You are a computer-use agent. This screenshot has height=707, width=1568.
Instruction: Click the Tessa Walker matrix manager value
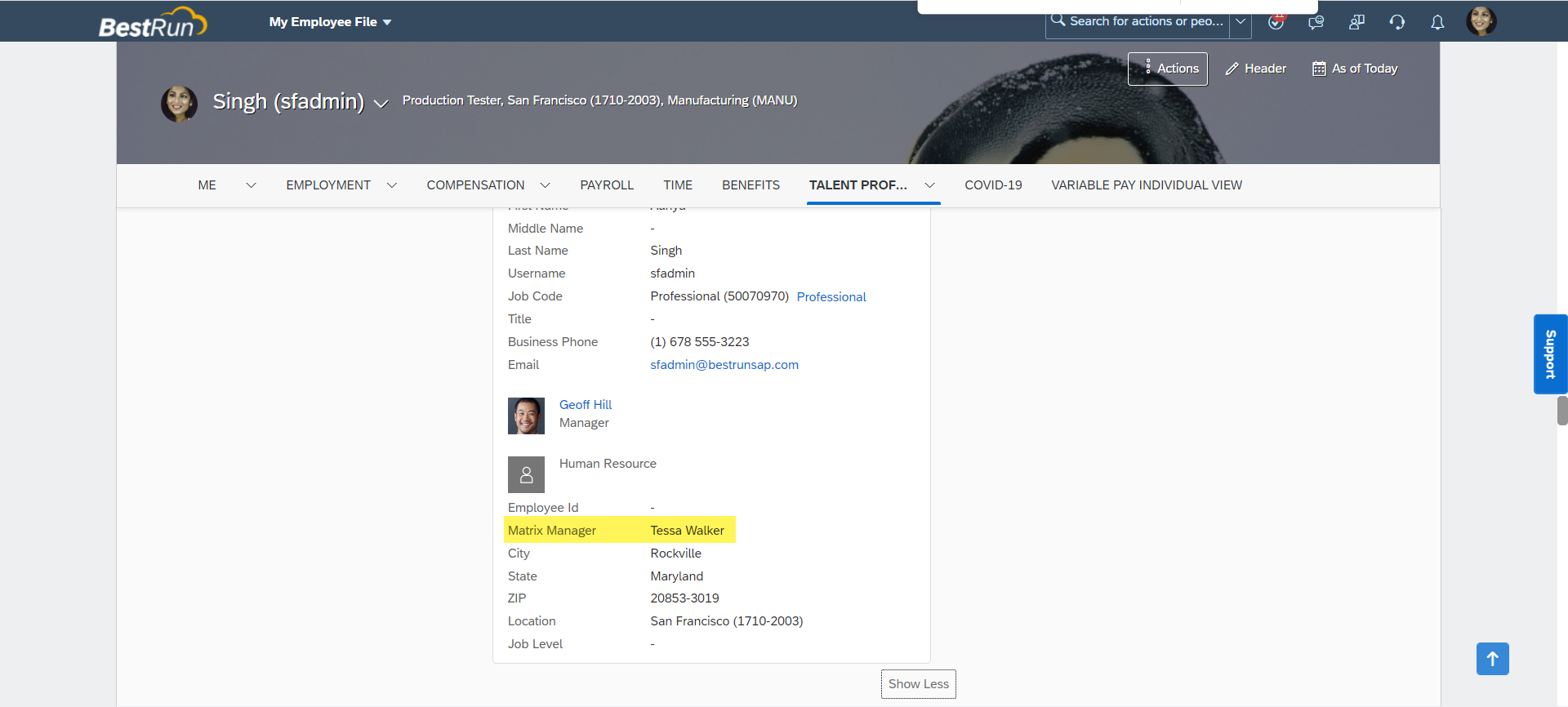point(687,531)
